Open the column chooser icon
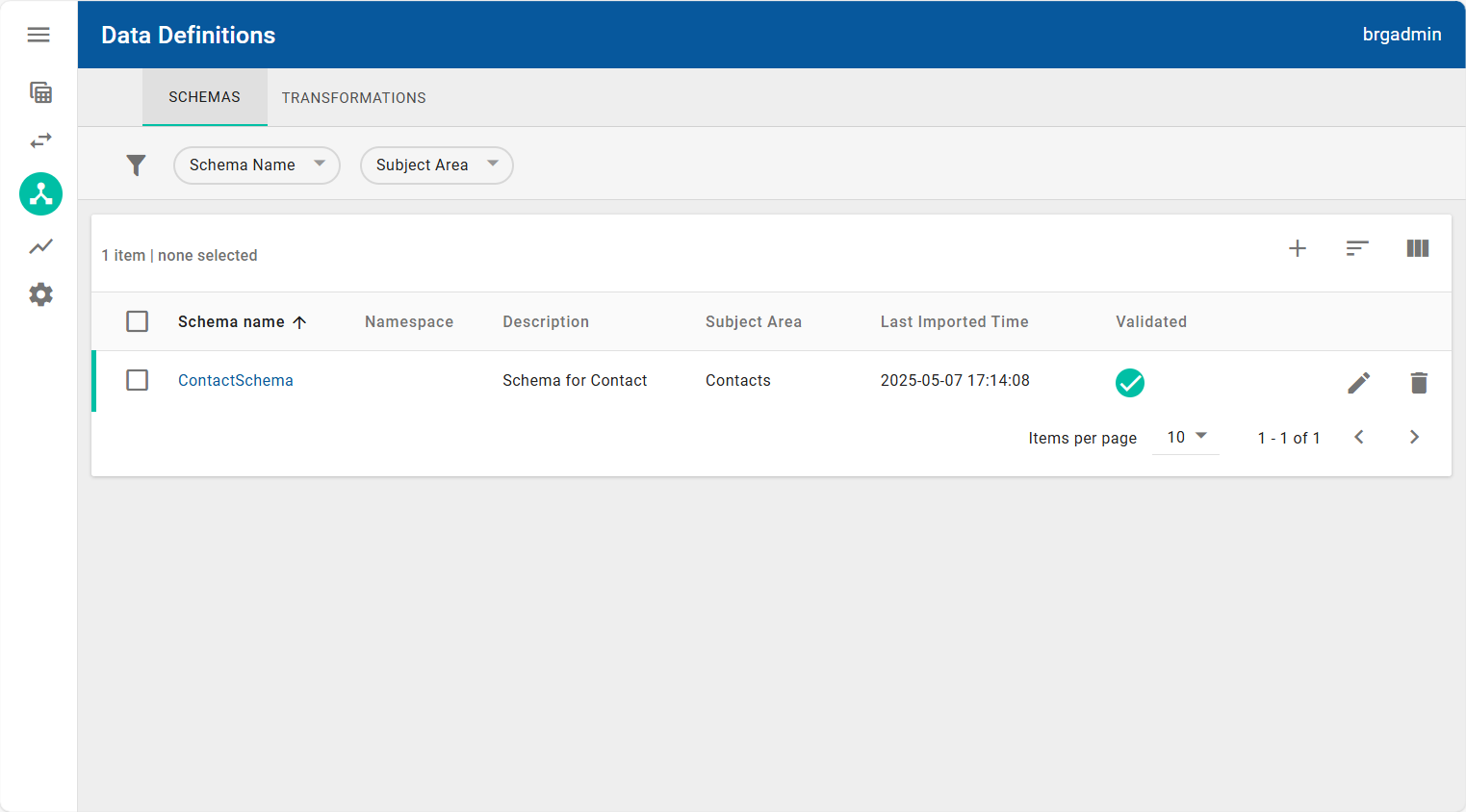 coord(1417,248)
